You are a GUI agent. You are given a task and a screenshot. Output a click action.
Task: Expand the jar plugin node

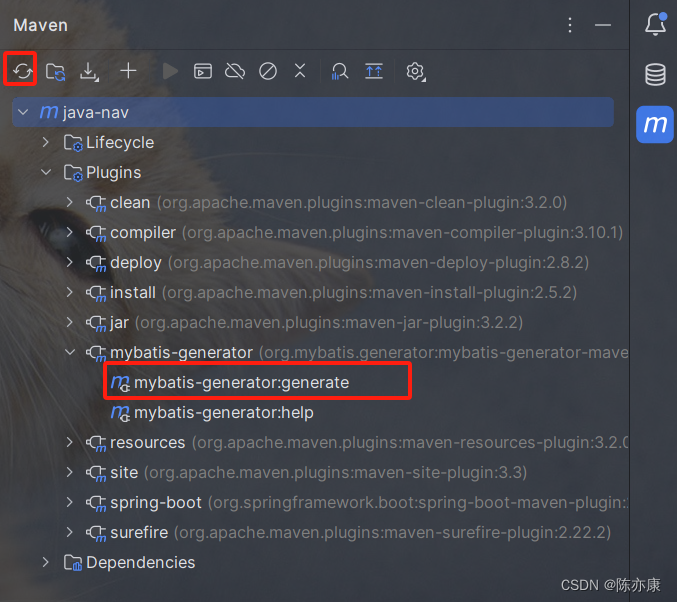(70, 322)
